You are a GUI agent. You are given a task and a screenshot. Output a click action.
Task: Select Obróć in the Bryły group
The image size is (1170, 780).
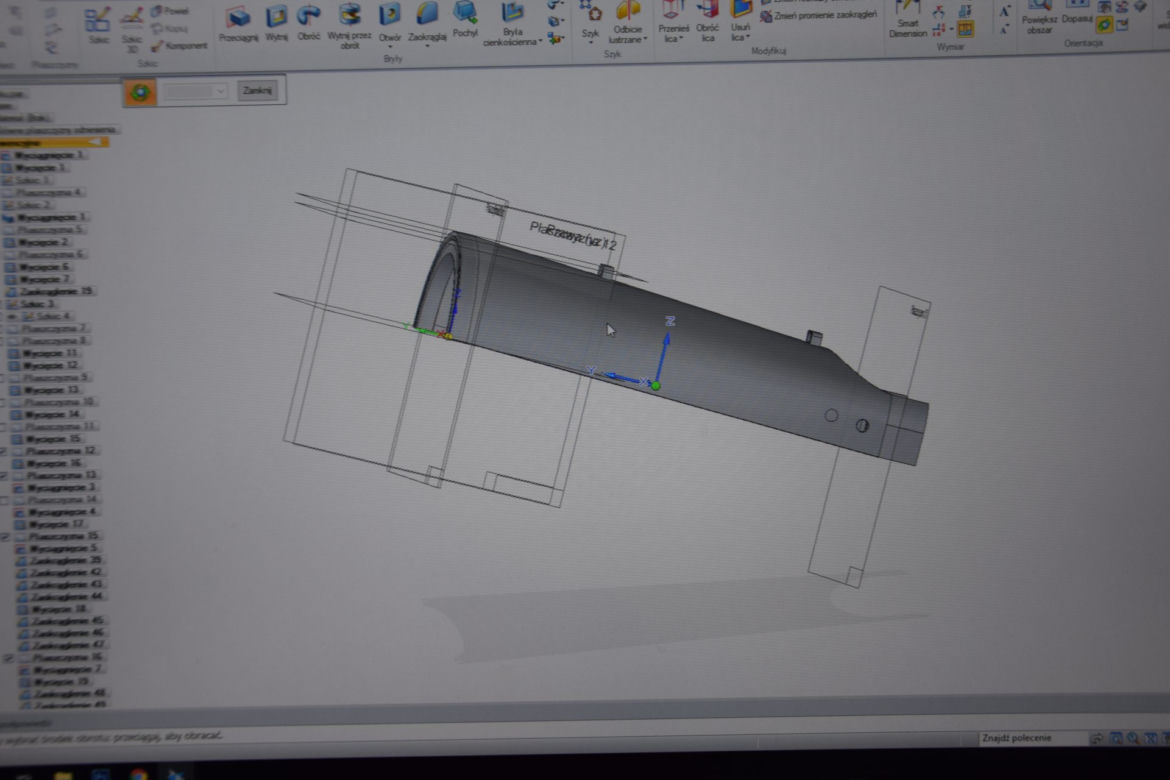[308, 22]
